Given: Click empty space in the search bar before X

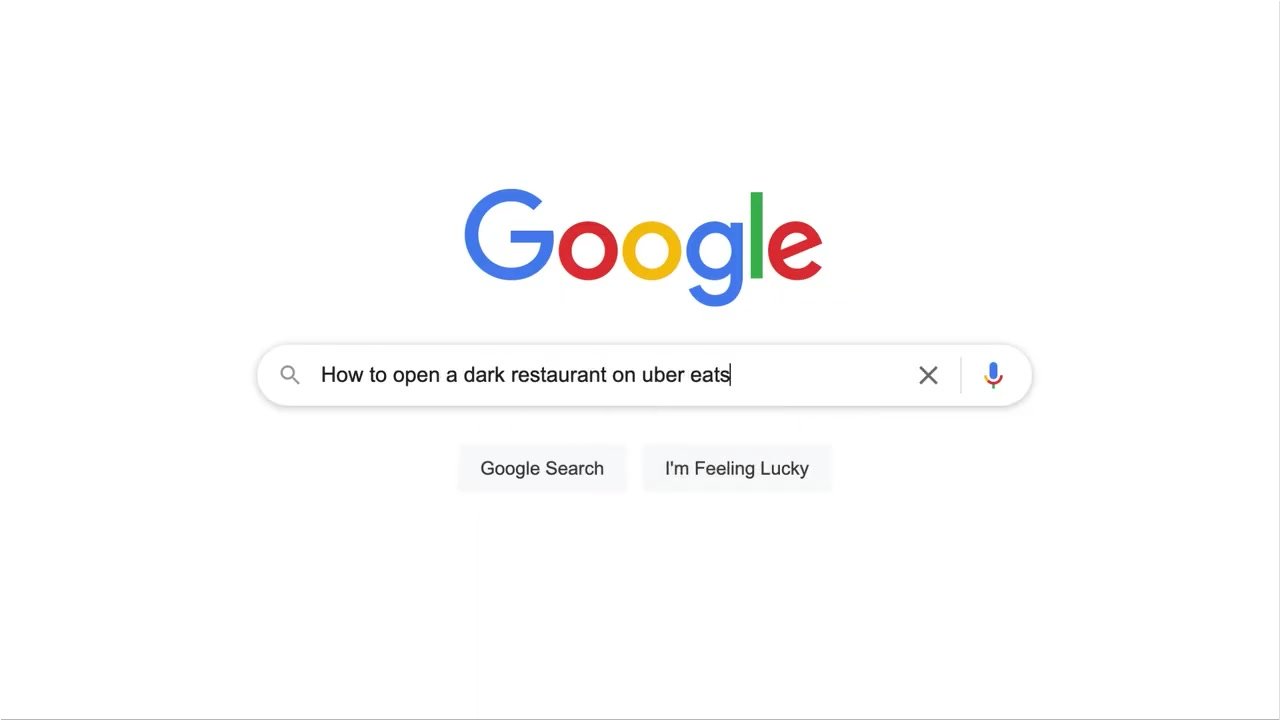Looking at the screenshot, I should pos(820,375).
